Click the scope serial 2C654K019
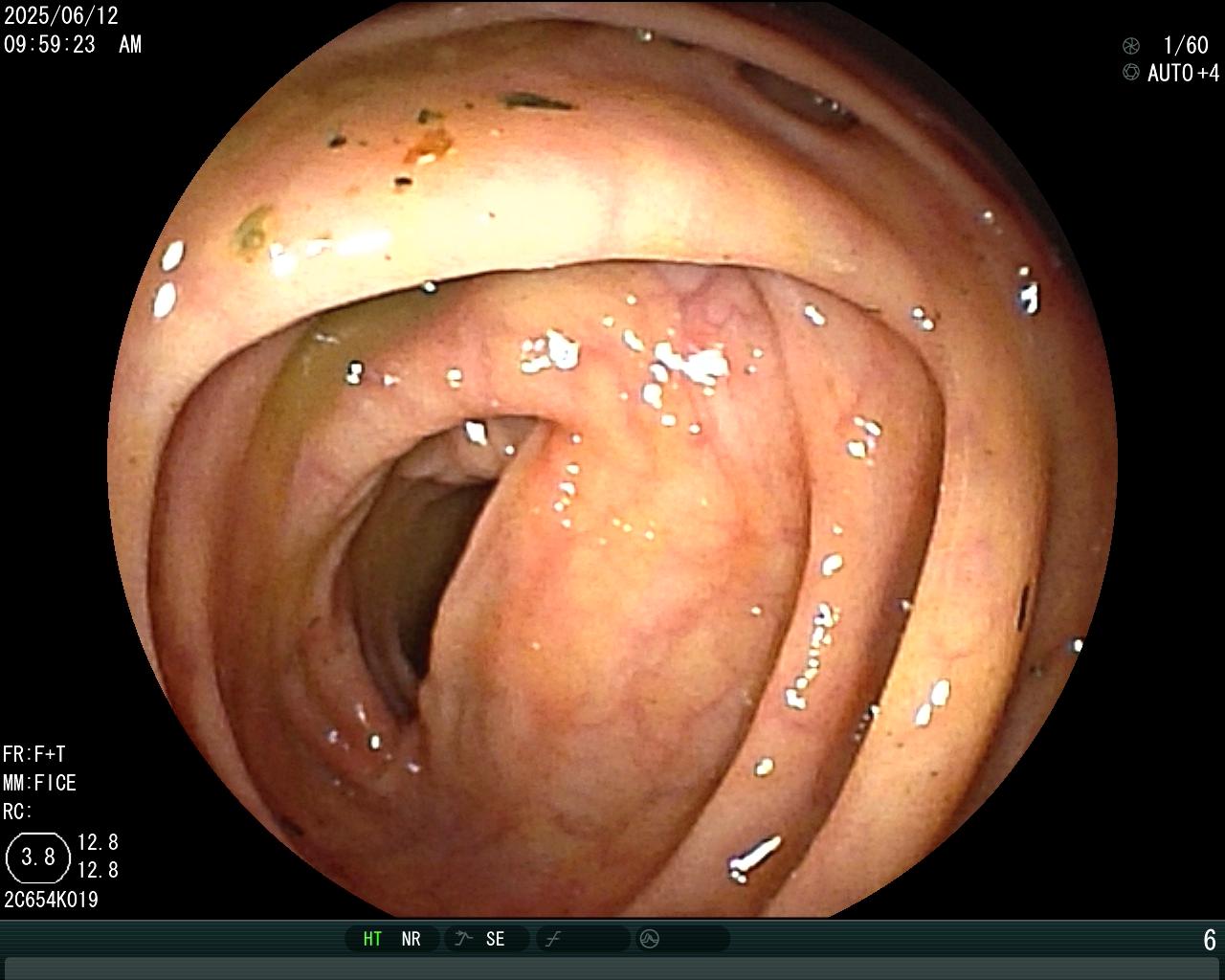Viewport: 1225px width, 980px height. point(51,900)
